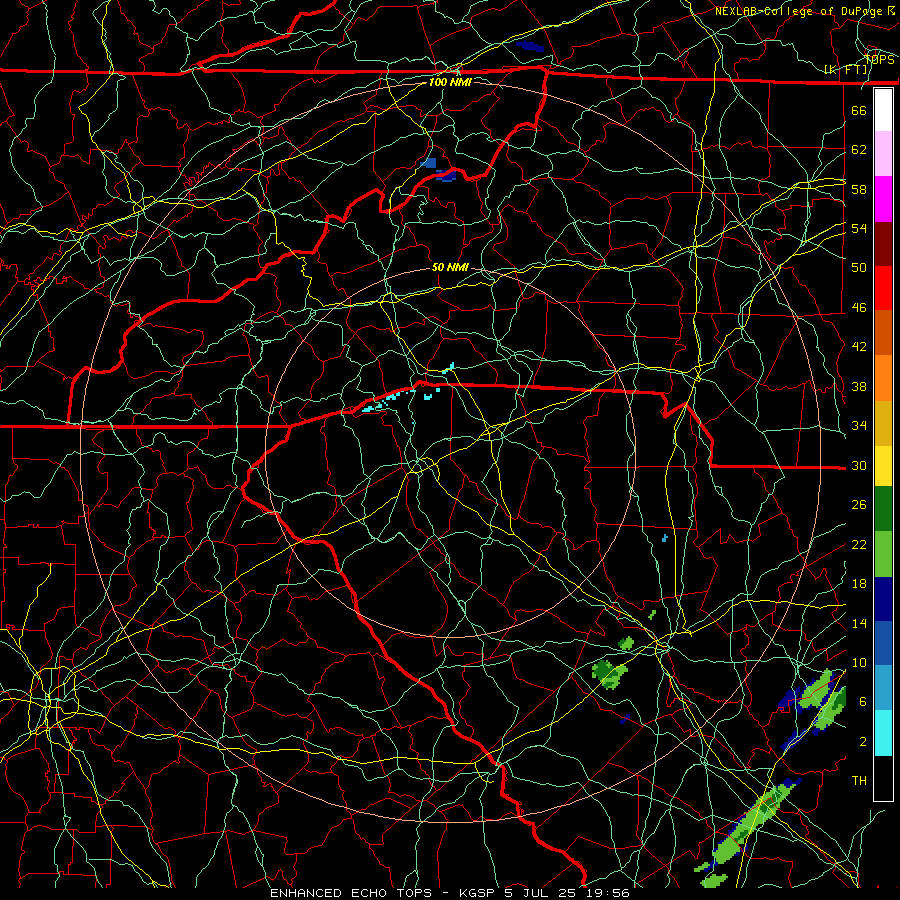Click the cyan echo cluster along the state border

coord(388,399)
